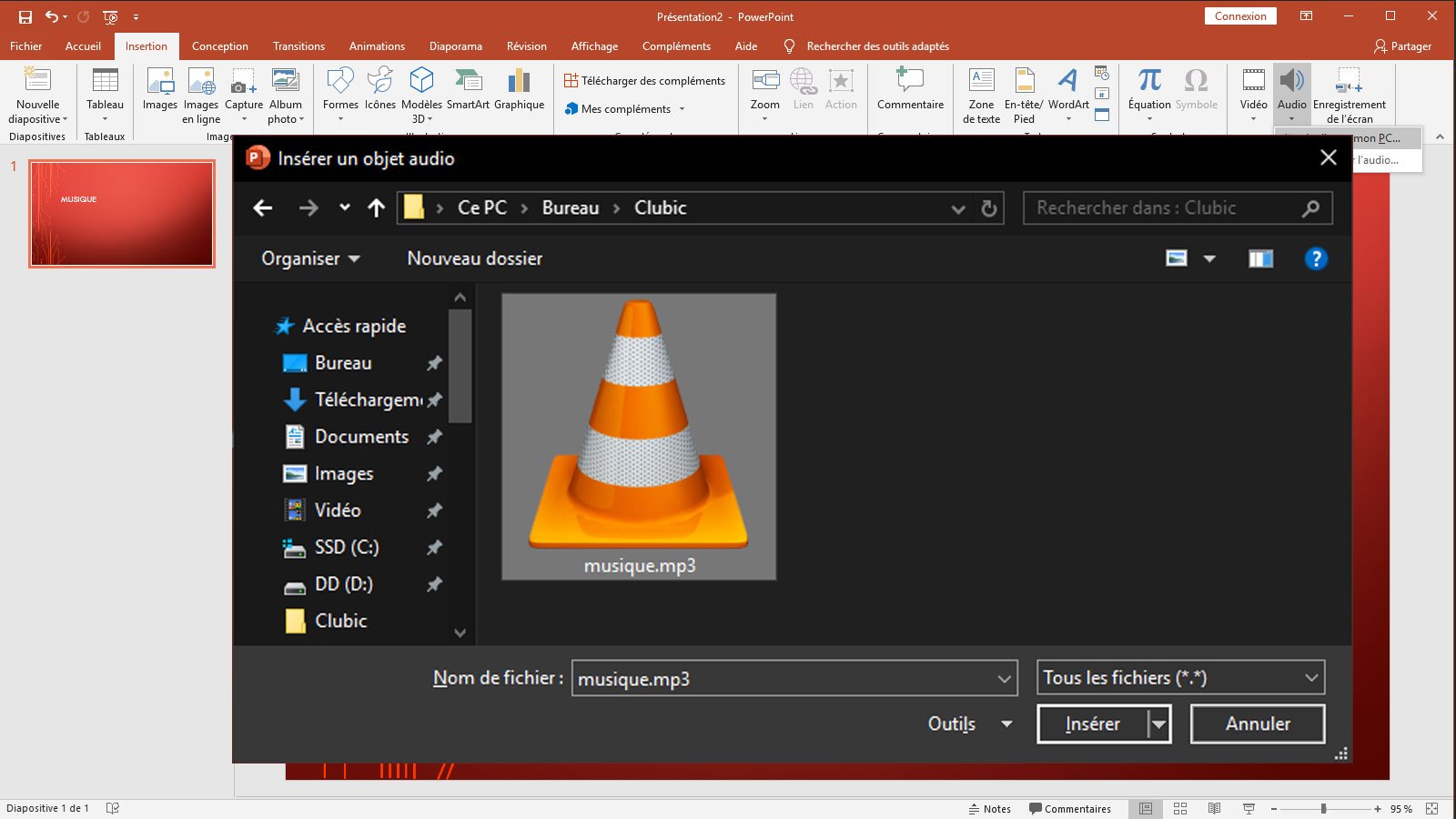Click the Connexion button

[x=1240, y=16]
